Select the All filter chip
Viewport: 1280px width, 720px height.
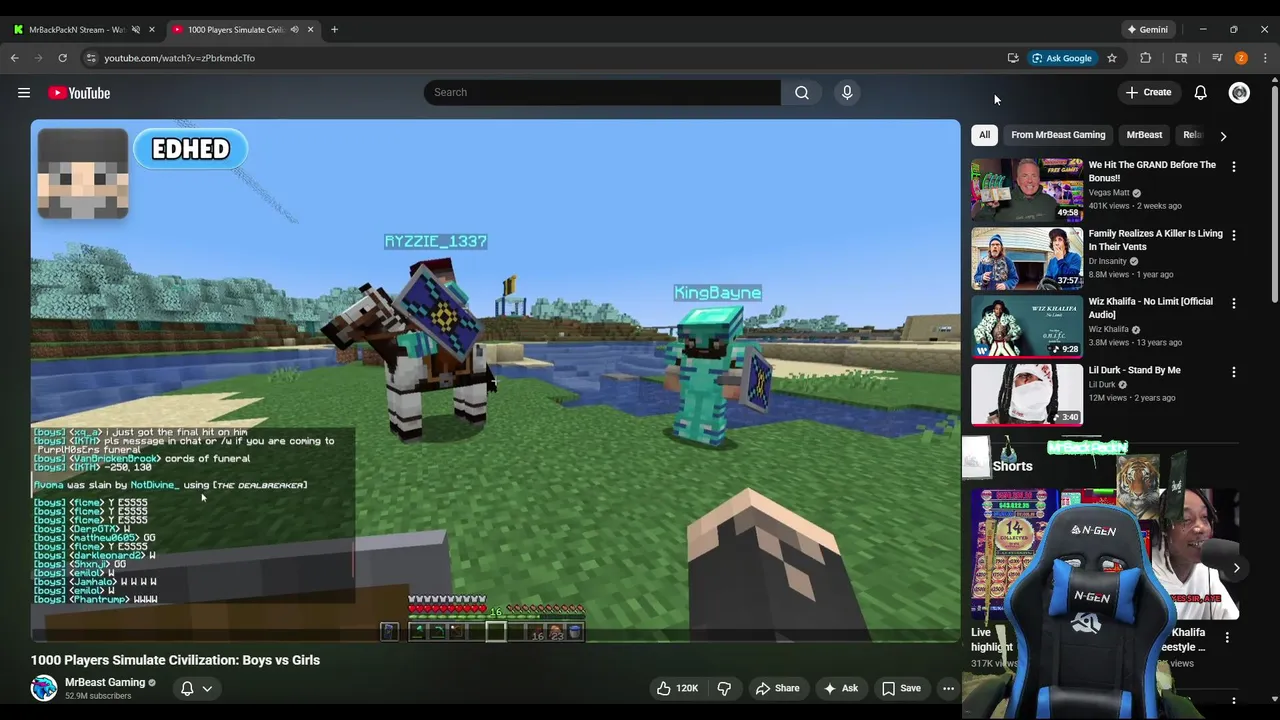click(x=984, y=135)
